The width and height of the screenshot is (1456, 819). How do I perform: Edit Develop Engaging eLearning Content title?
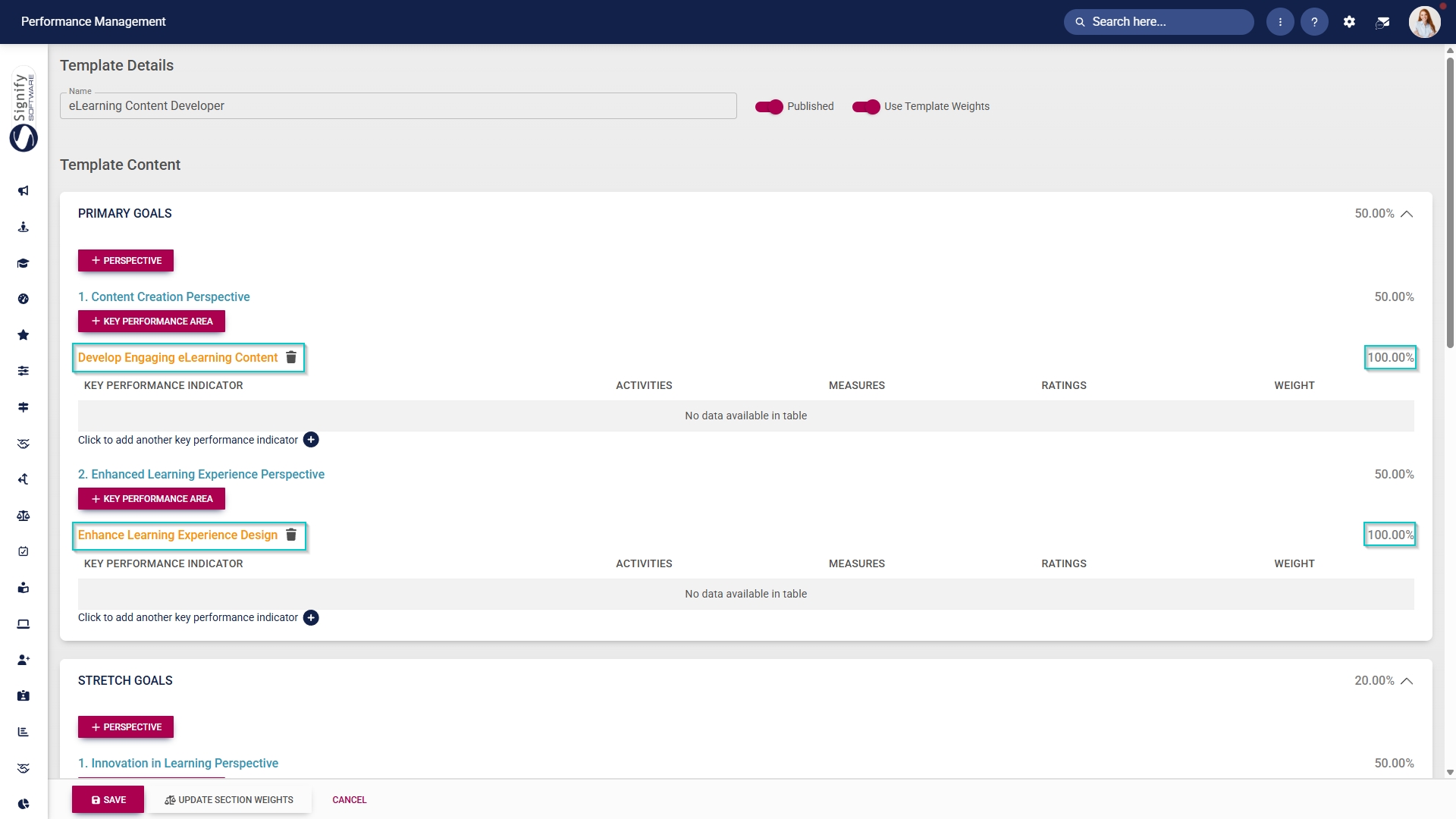(177, 357)
